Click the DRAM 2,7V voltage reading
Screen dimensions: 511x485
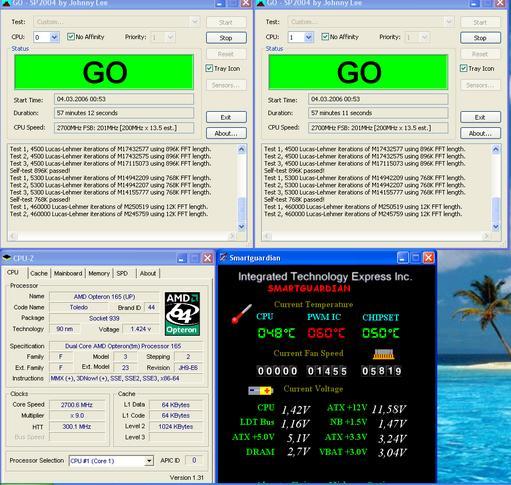[x=299, y=452]
